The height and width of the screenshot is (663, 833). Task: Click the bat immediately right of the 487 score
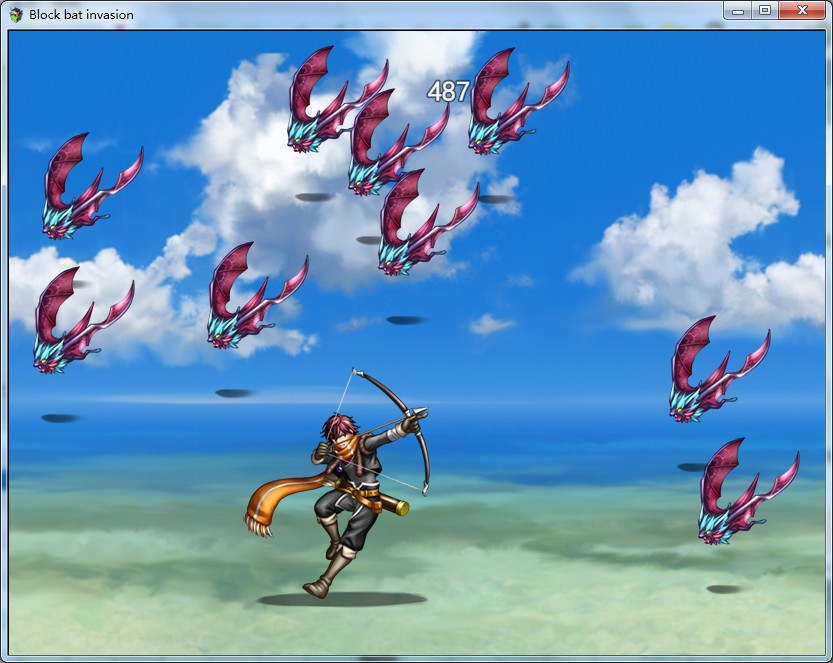pos(518,101)
